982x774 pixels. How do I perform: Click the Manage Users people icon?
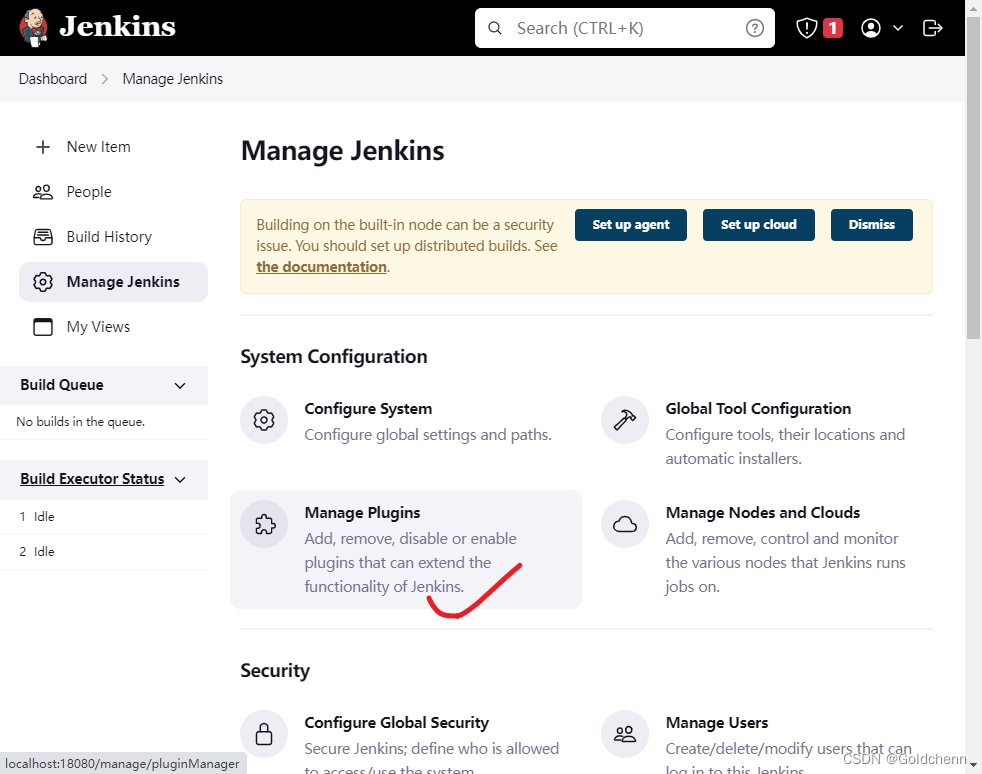tap(625, 733)
